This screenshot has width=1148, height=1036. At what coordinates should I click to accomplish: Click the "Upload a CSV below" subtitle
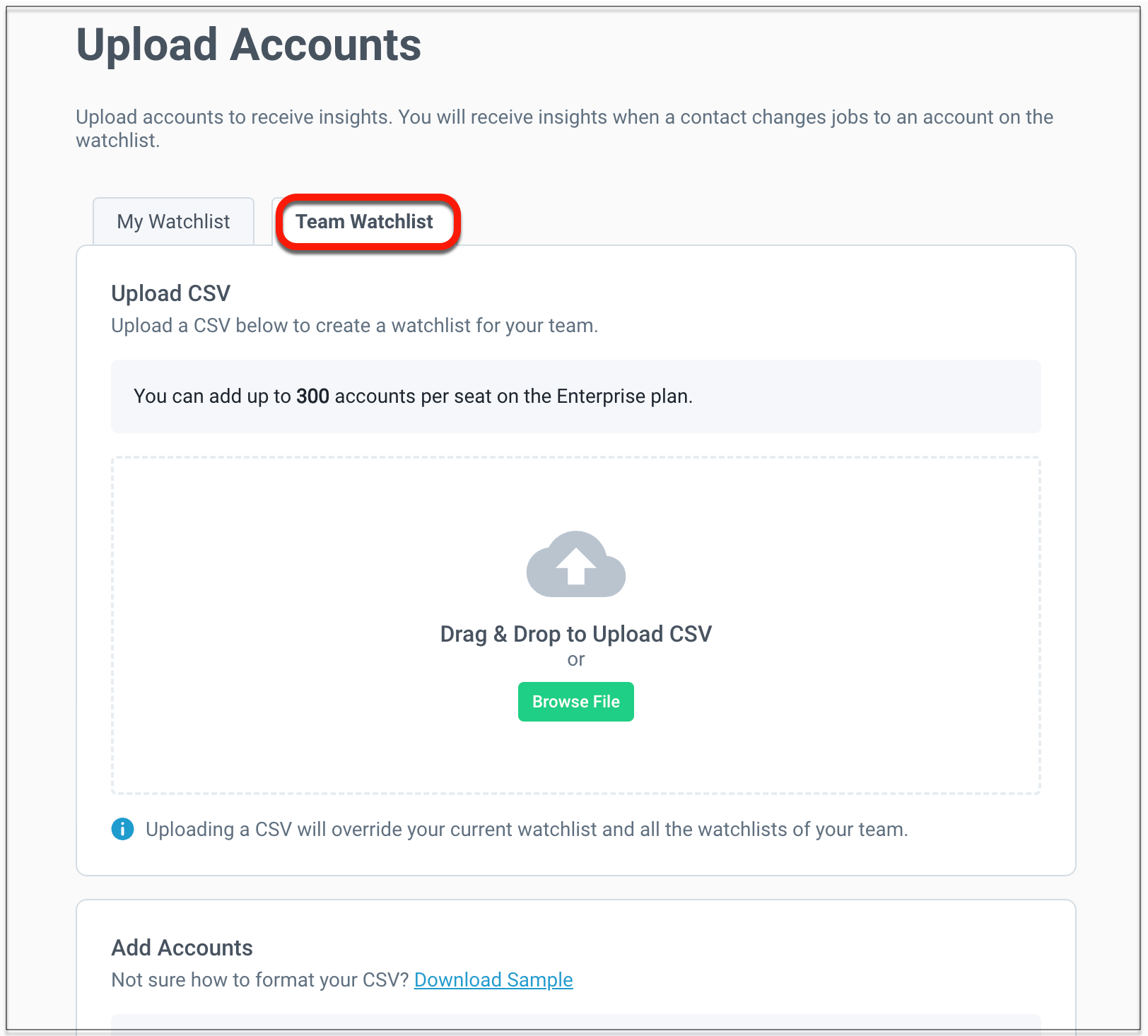point(355,326)
